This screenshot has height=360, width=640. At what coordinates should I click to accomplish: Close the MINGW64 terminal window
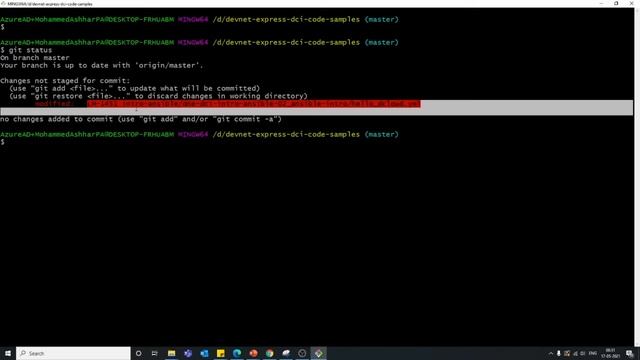631,4
